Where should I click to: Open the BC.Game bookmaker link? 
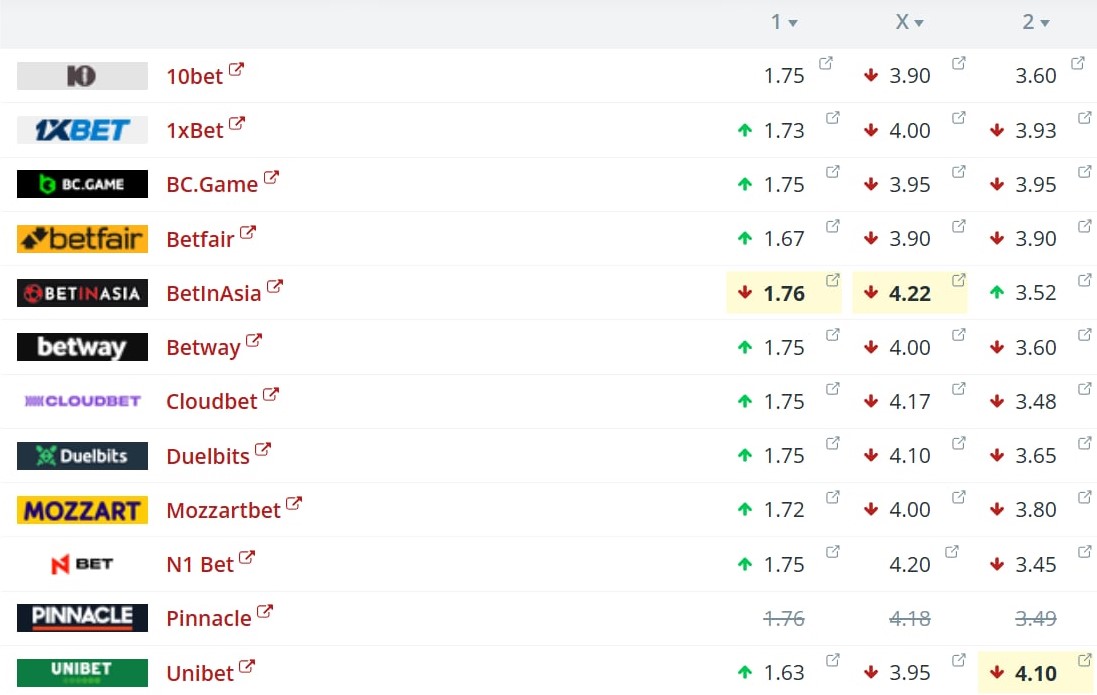coord(212,185)
